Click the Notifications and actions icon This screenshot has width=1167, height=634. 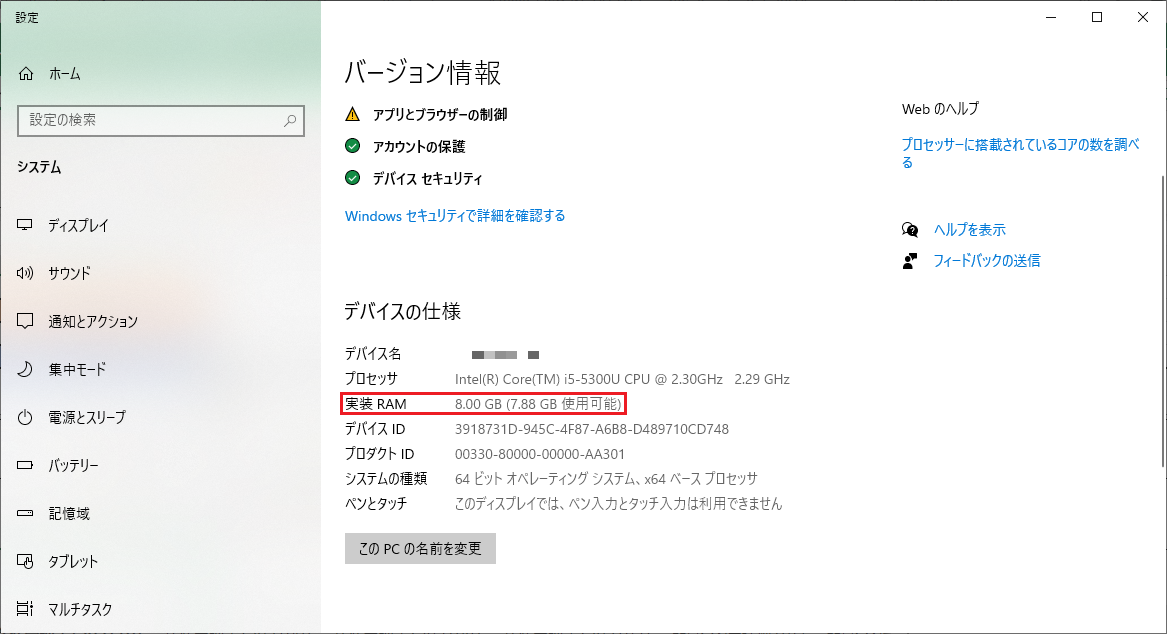pos(26,322)
